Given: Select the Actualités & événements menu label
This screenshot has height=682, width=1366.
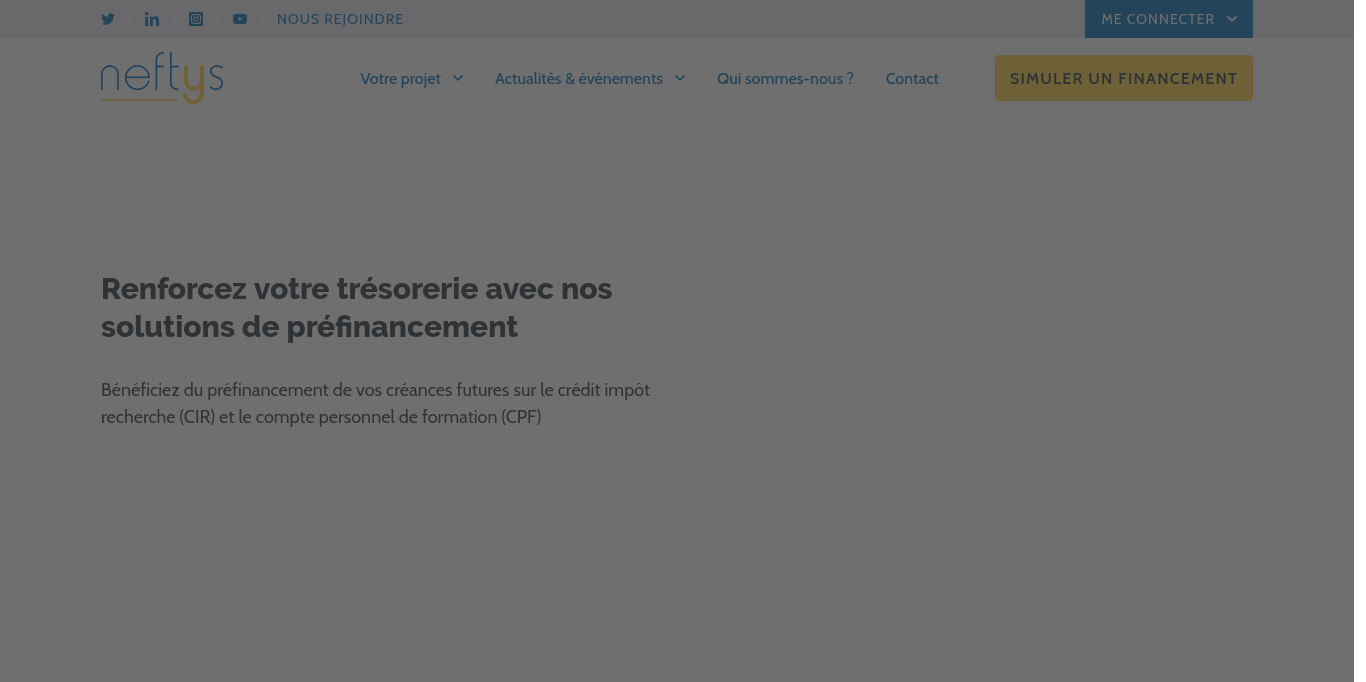Looking at the screenshot, I should tap(578, 79).
